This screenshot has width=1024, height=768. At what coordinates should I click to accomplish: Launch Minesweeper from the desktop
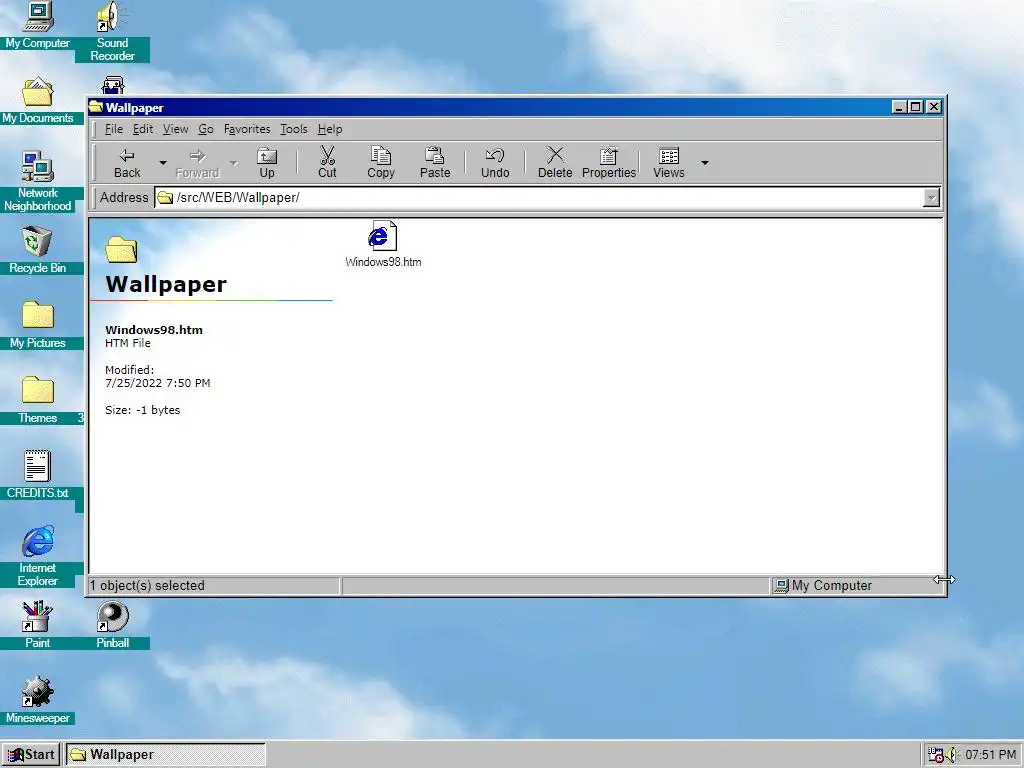37,700
